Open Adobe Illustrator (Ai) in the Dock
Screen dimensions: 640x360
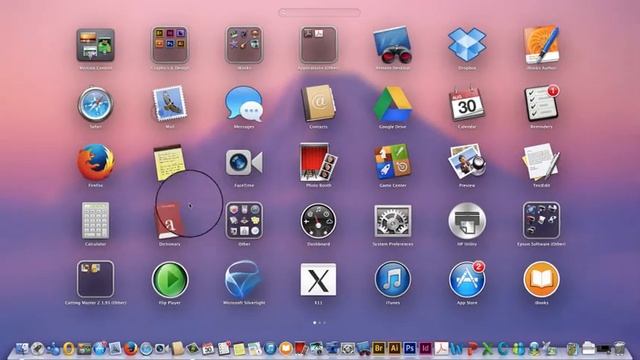click(394, 348)
